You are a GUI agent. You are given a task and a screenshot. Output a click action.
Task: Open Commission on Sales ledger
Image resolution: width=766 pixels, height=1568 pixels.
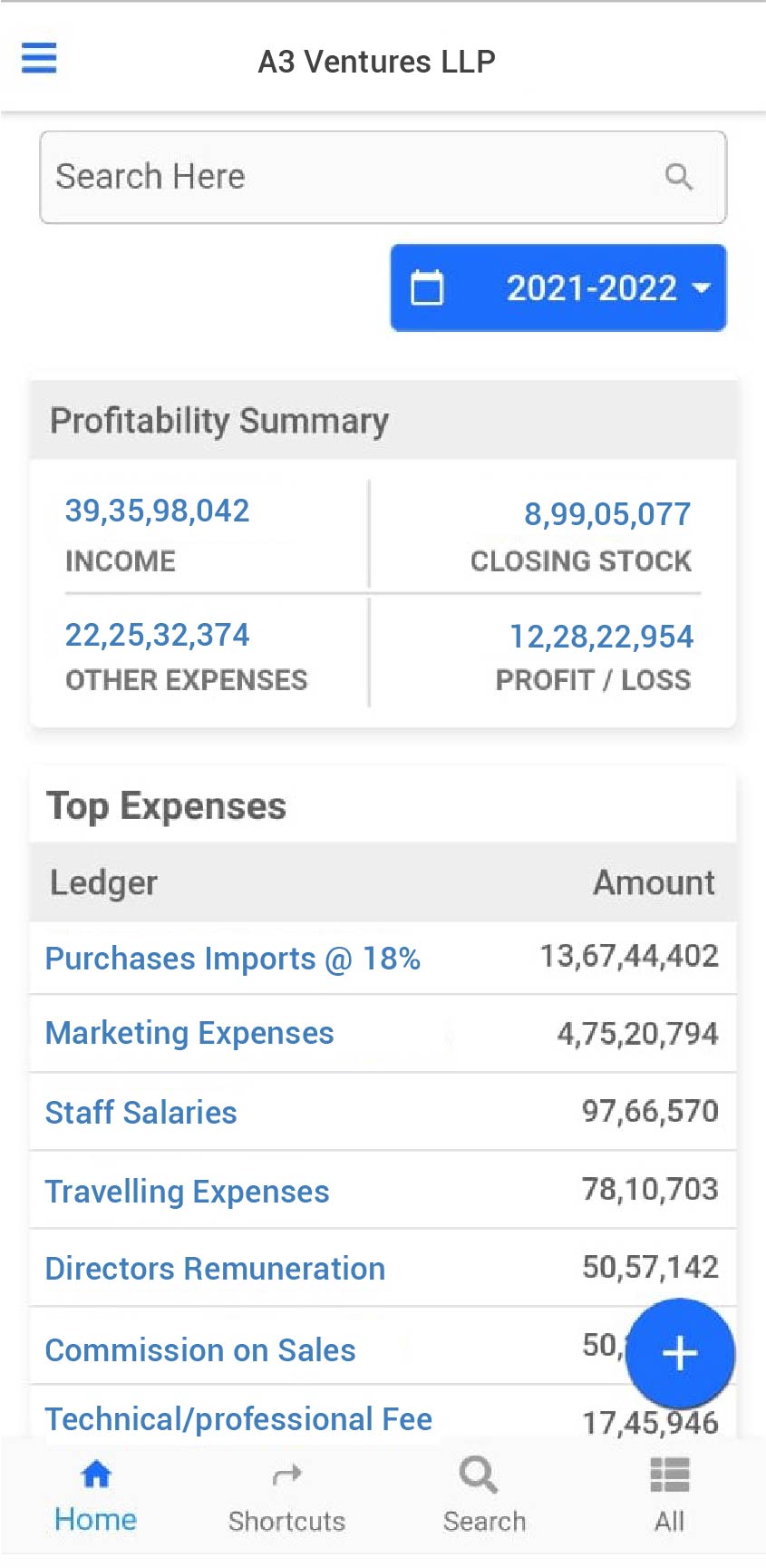point(200,1350)
